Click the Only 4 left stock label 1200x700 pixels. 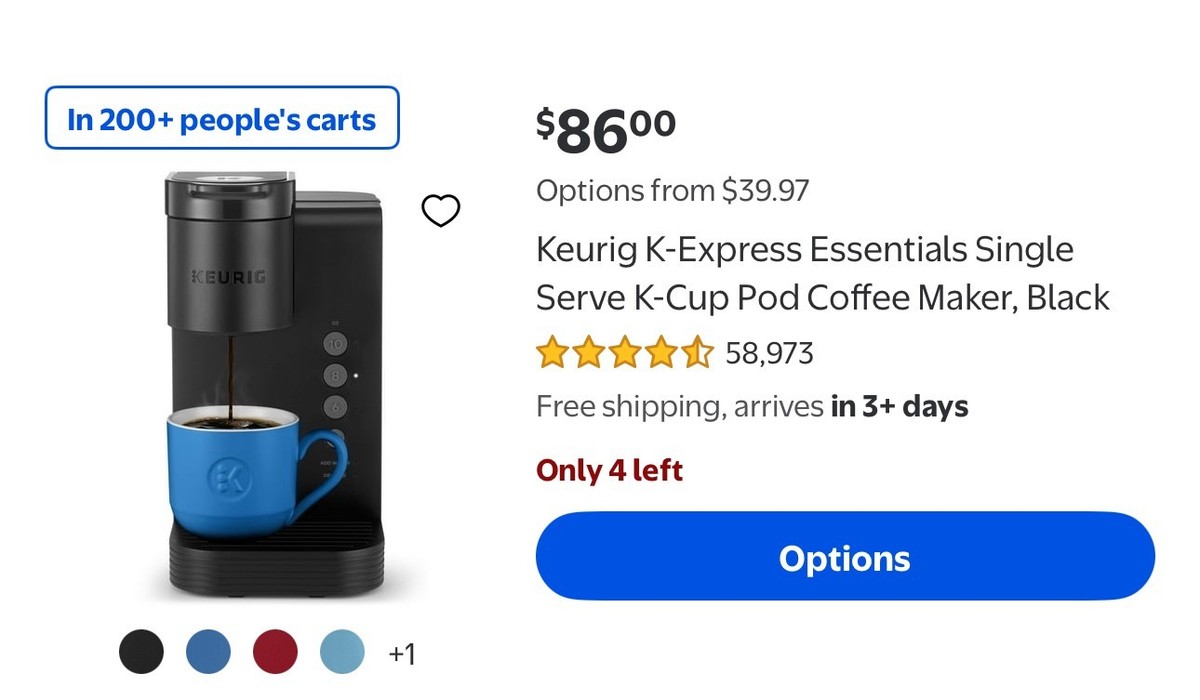610,469
